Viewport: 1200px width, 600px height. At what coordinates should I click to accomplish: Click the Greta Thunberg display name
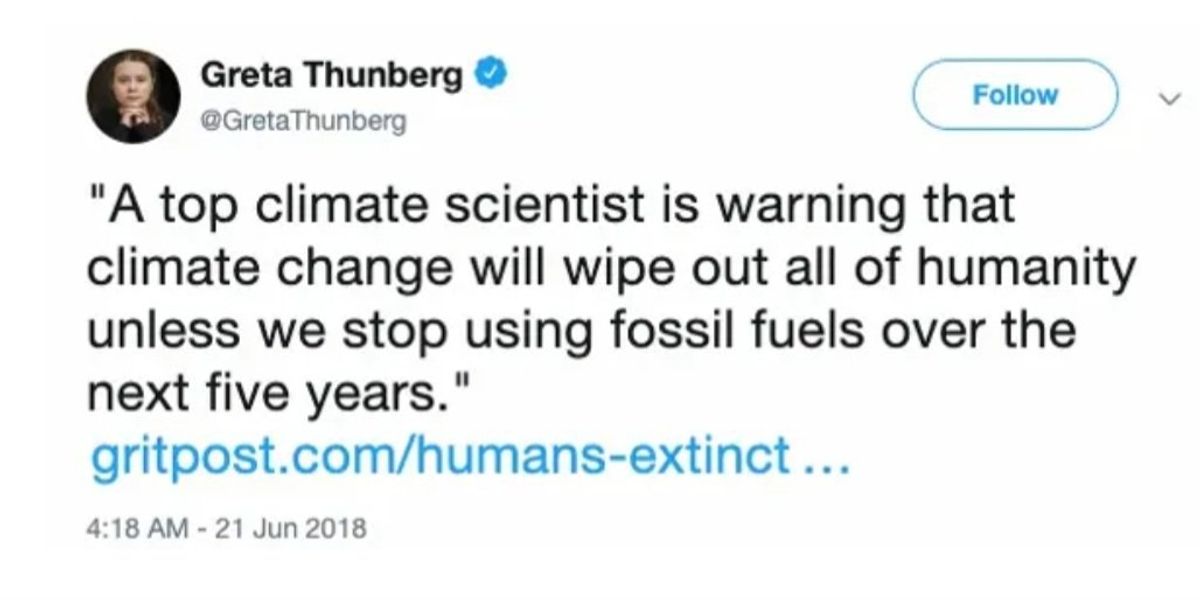pyautogui.click(x=332, y=75)
